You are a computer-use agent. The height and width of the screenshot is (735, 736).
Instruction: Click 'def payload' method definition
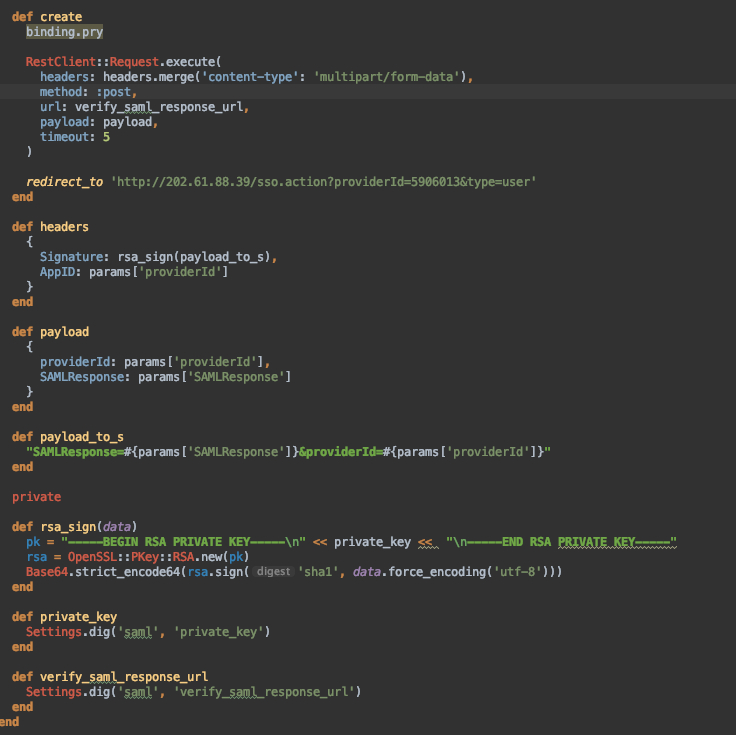50,332
